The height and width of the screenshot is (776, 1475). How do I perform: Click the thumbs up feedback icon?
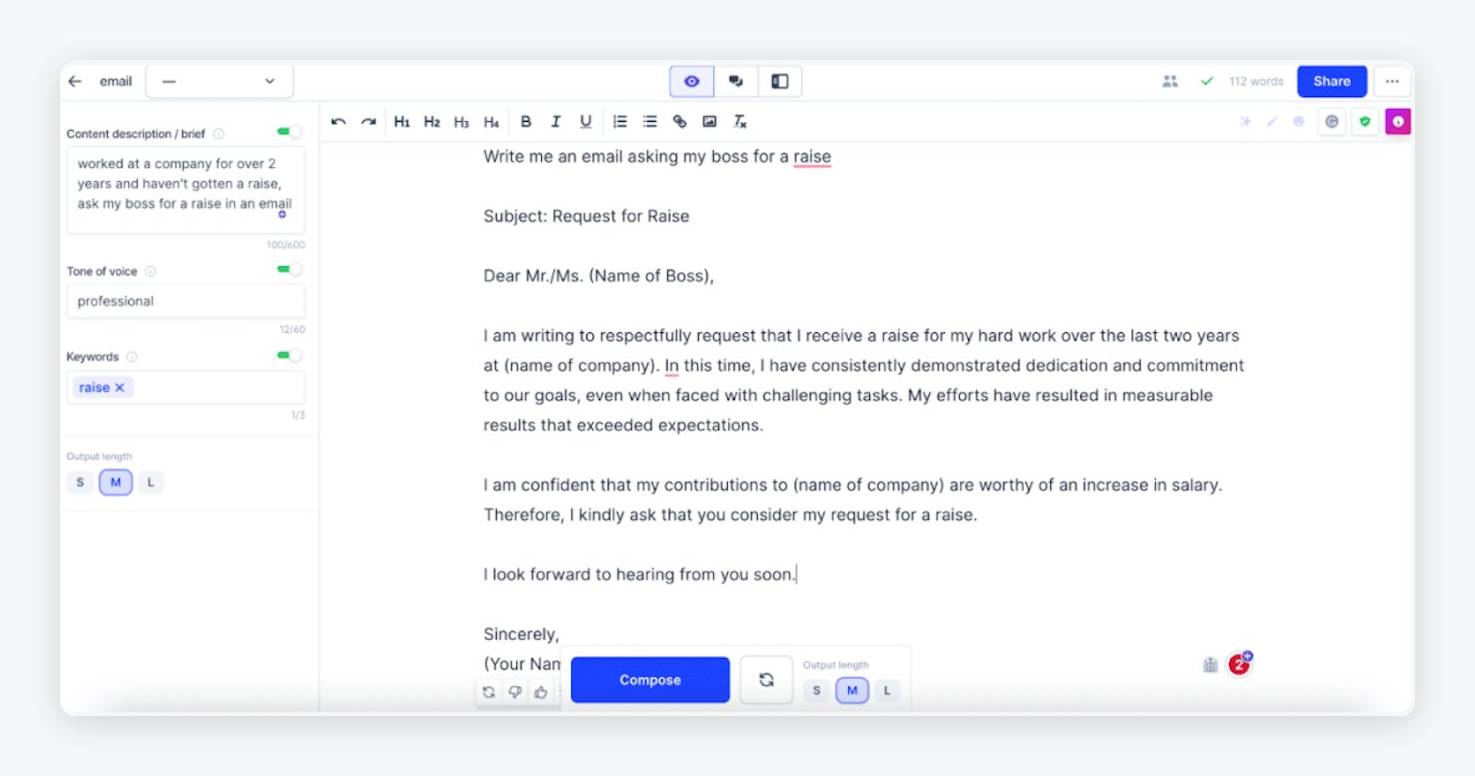pos(541,692)
